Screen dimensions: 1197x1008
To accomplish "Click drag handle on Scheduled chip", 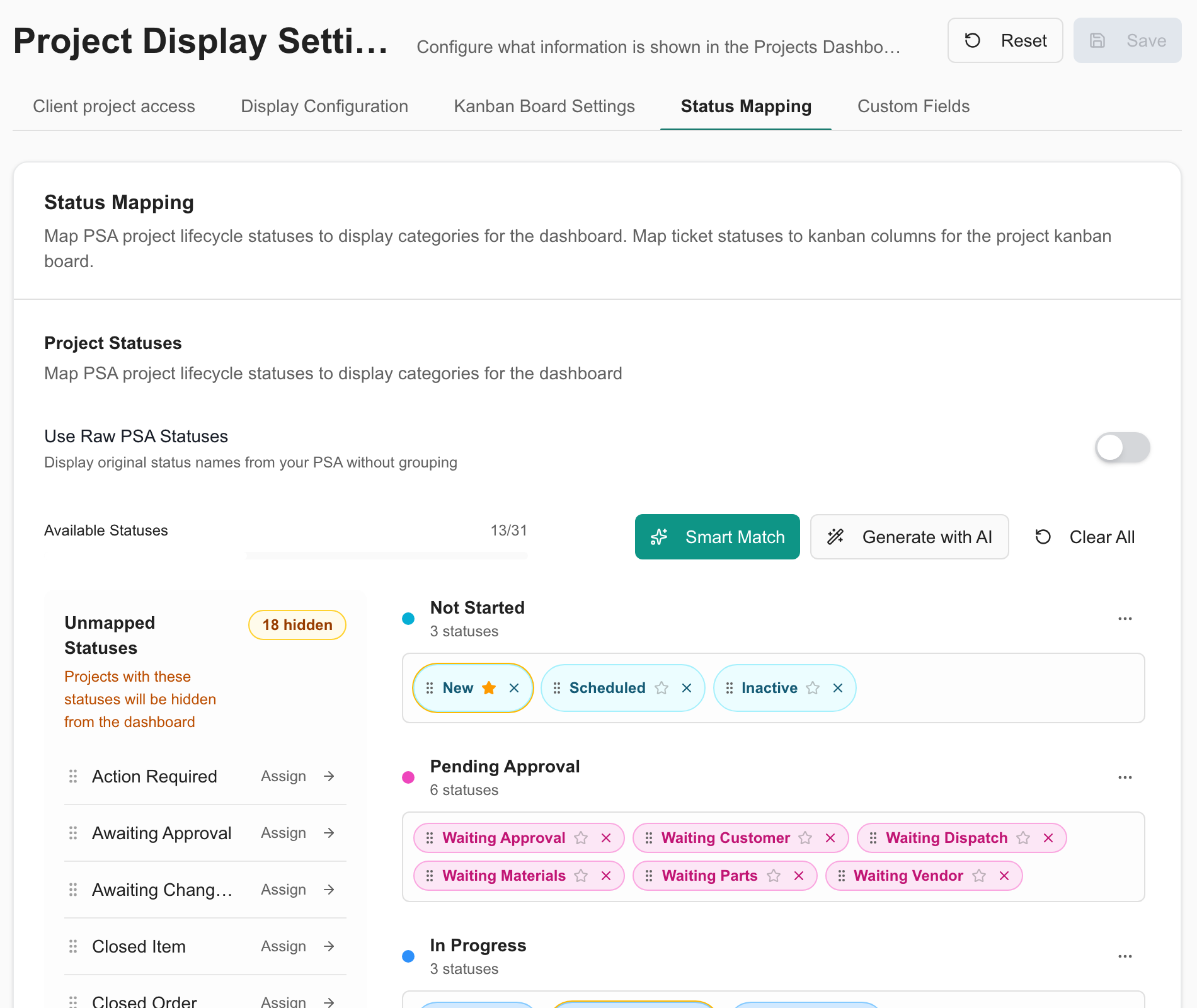I will click(x=557, y=688).
